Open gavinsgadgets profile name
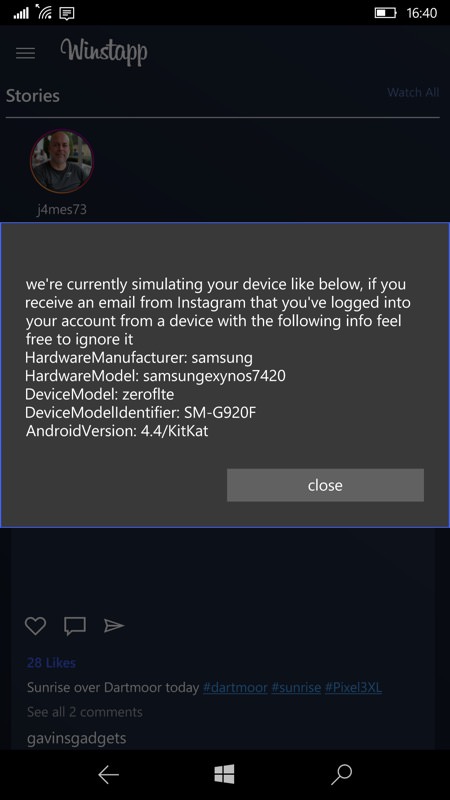This screenshot has height=800, width=450. 77,738
